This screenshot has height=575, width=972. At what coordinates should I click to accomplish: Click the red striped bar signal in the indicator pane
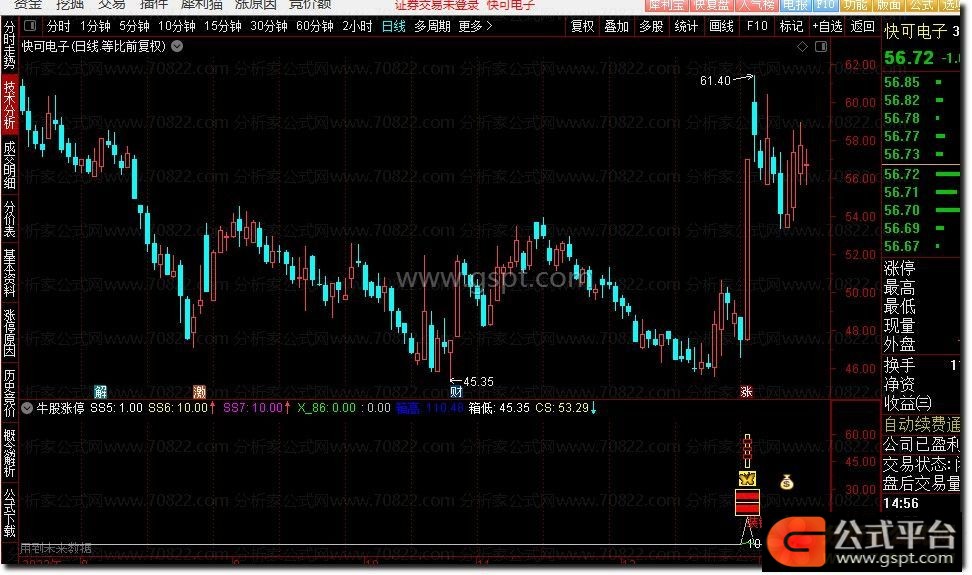[747, 502]
